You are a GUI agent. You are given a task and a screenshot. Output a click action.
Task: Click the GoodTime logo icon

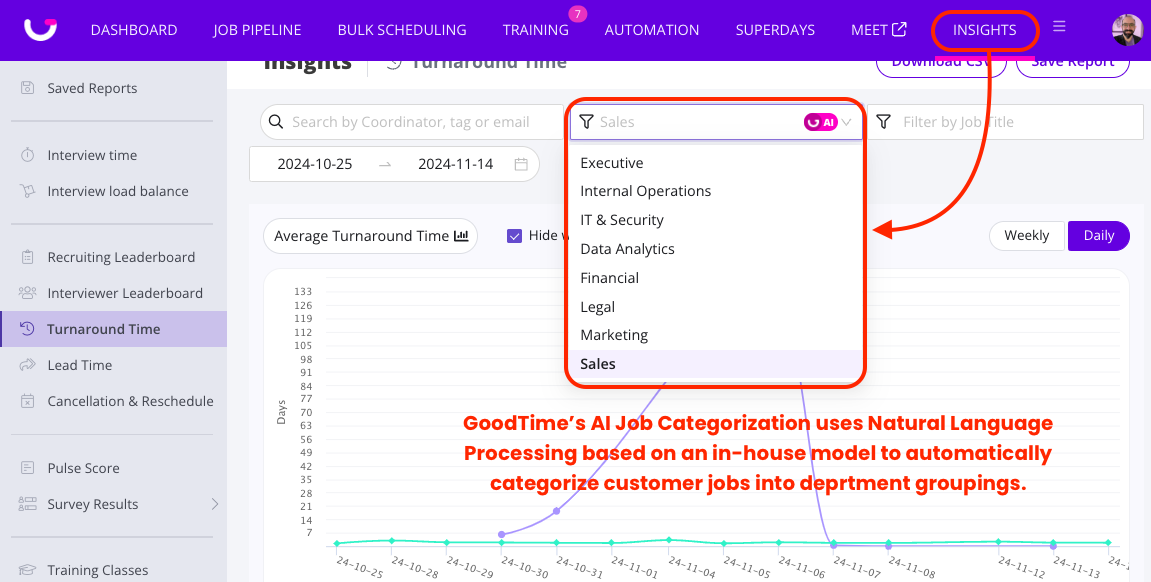click(40, 29)
